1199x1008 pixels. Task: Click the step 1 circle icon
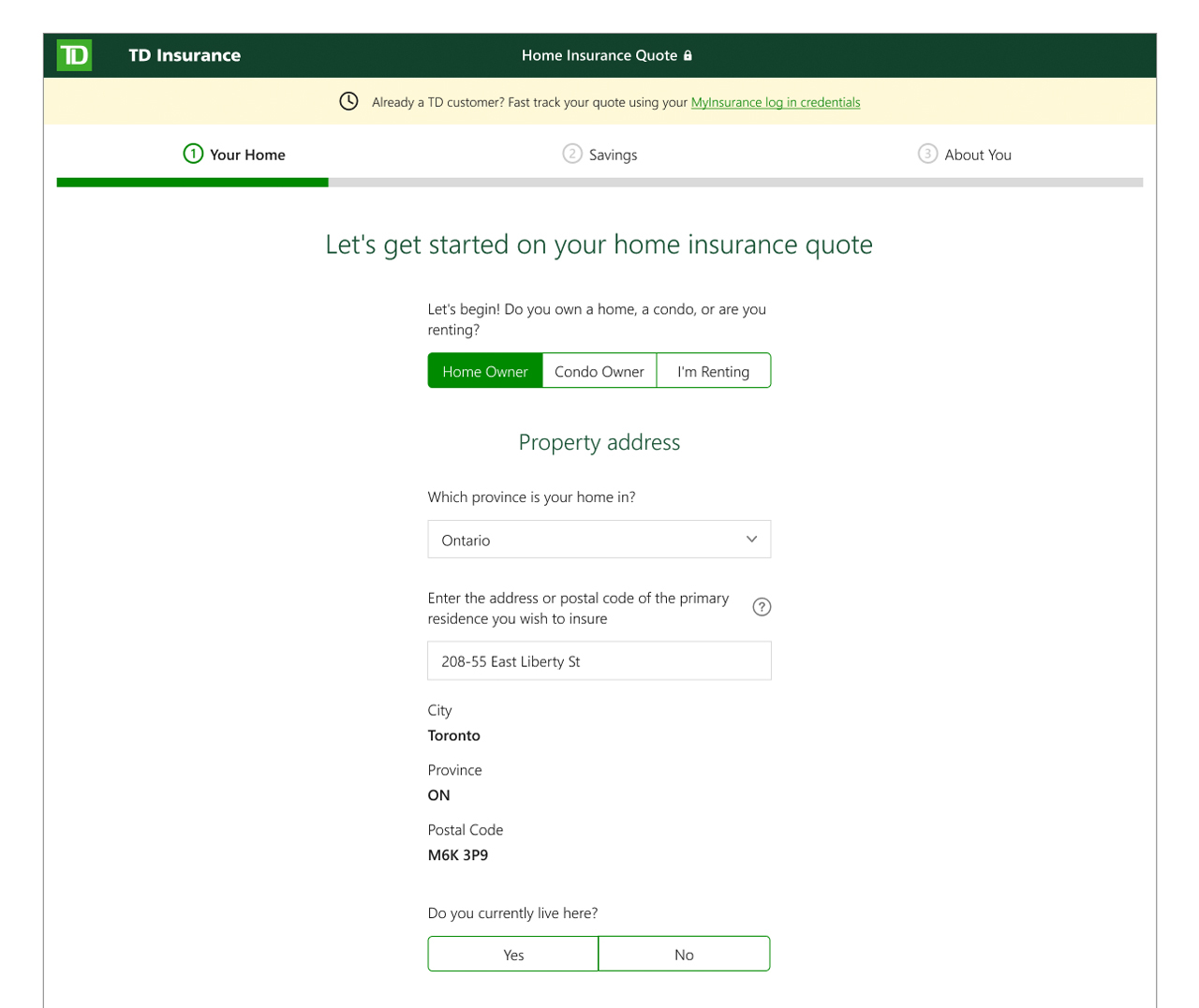pyautogui.click(x=193, y=154)
